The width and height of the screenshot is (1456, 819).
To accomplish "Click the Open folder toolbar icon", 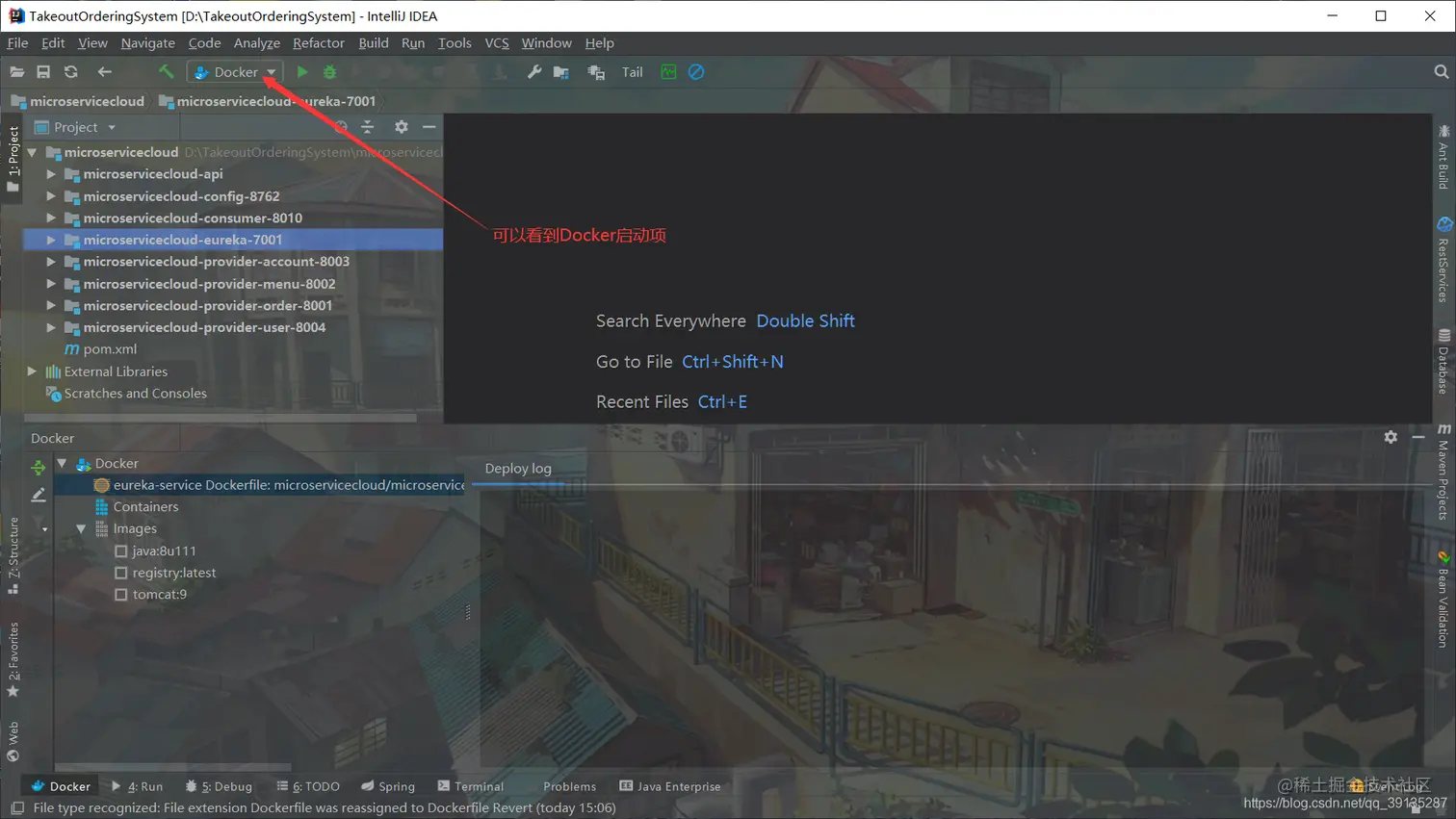I will tap(16, 72).
